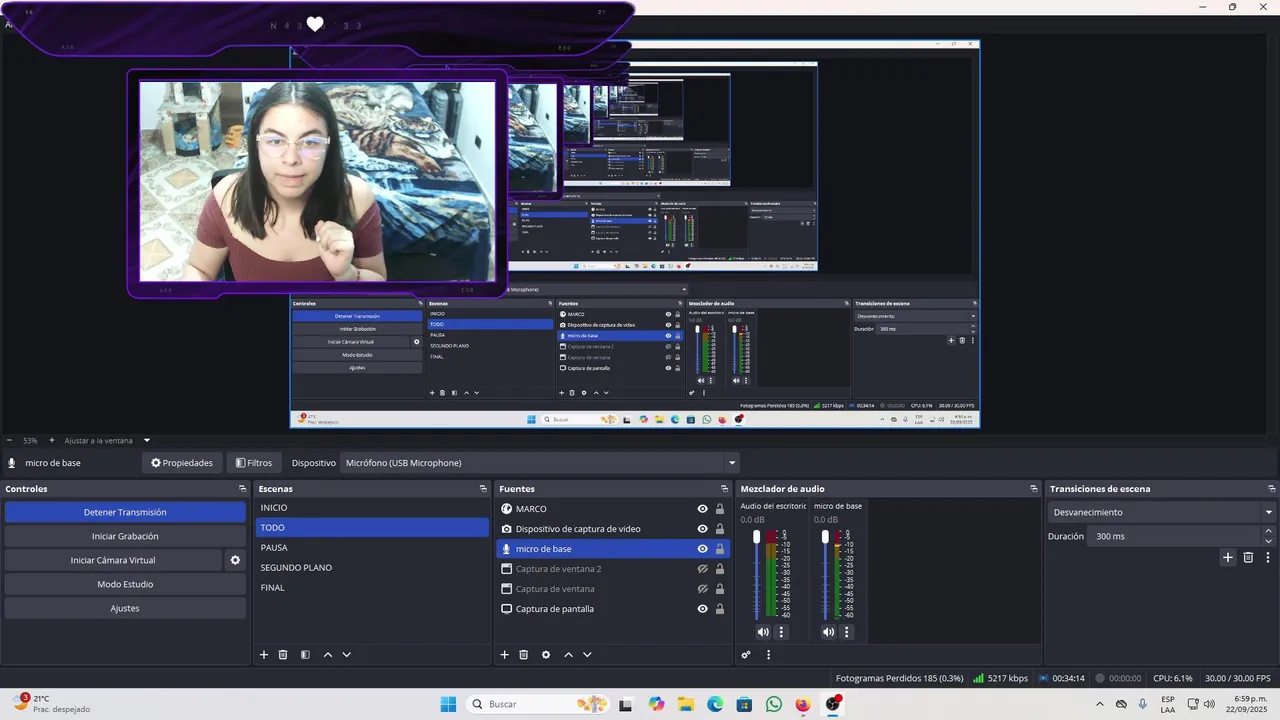The image size is (1280, 720).
Task: Zoom out preview with minus icon
Action: click(x=10, y=440)
